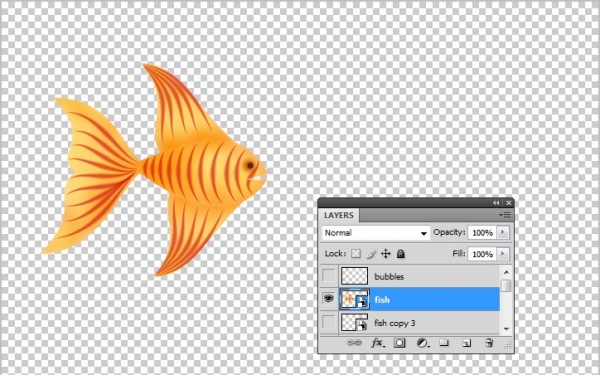This screenshot has height=375, width=600.
Task: Open the Fill slider arrow
Action: 503,254
